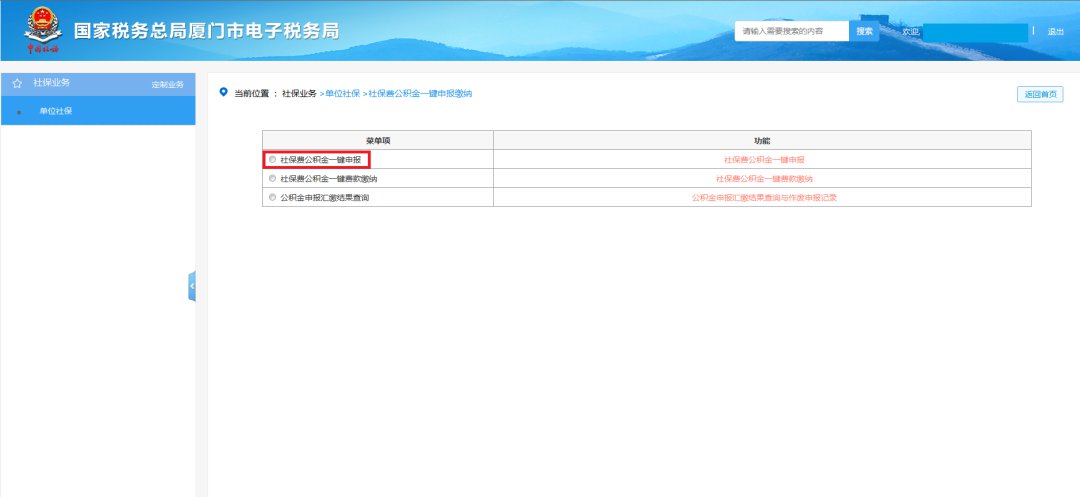Click the 定制业务 link in sidebar
This screenshot has height=497, width=1080.
pos(167,84)
